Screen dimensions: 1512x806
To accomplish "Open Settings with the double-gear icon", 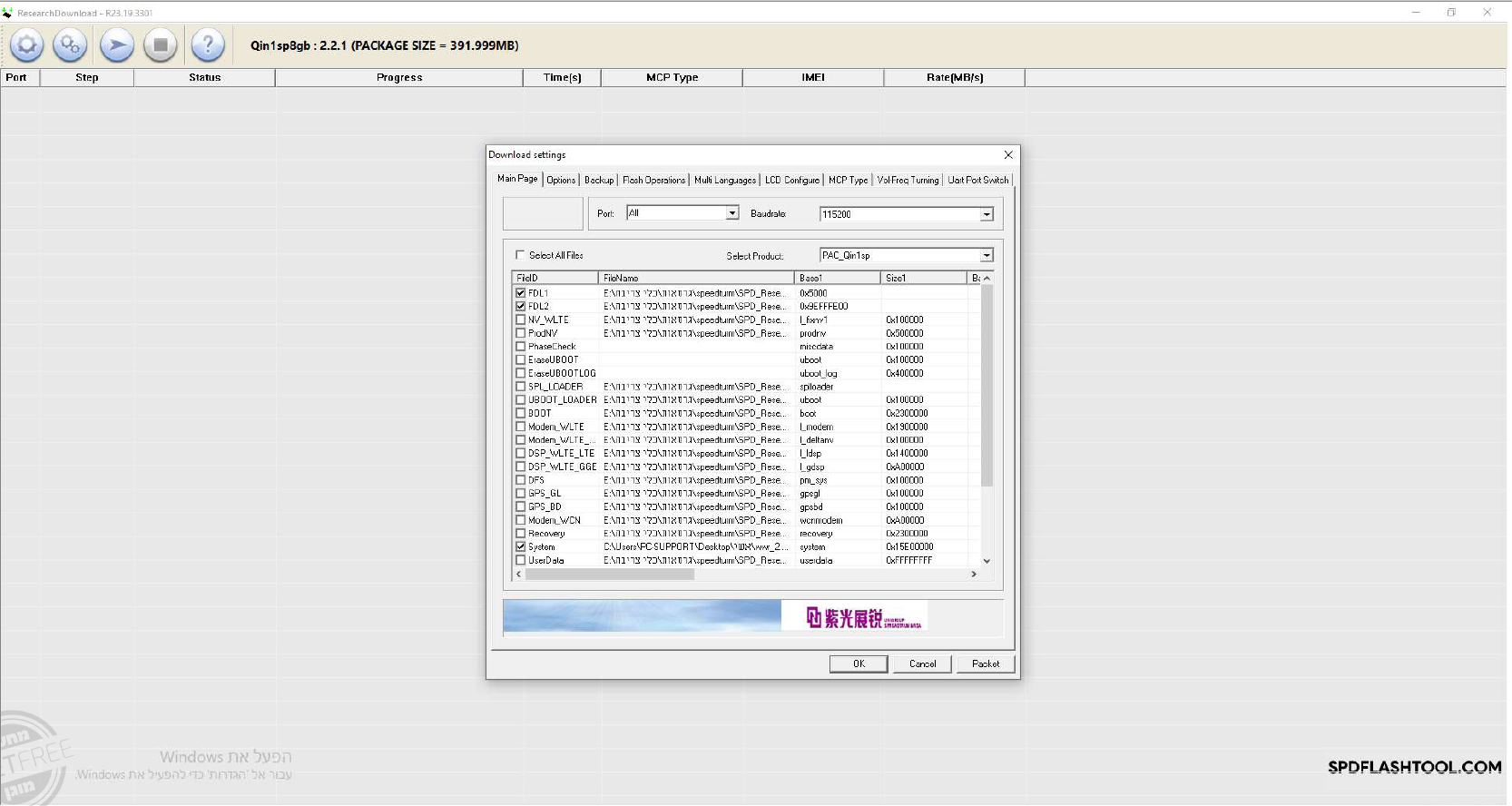I will click(70, 44).
